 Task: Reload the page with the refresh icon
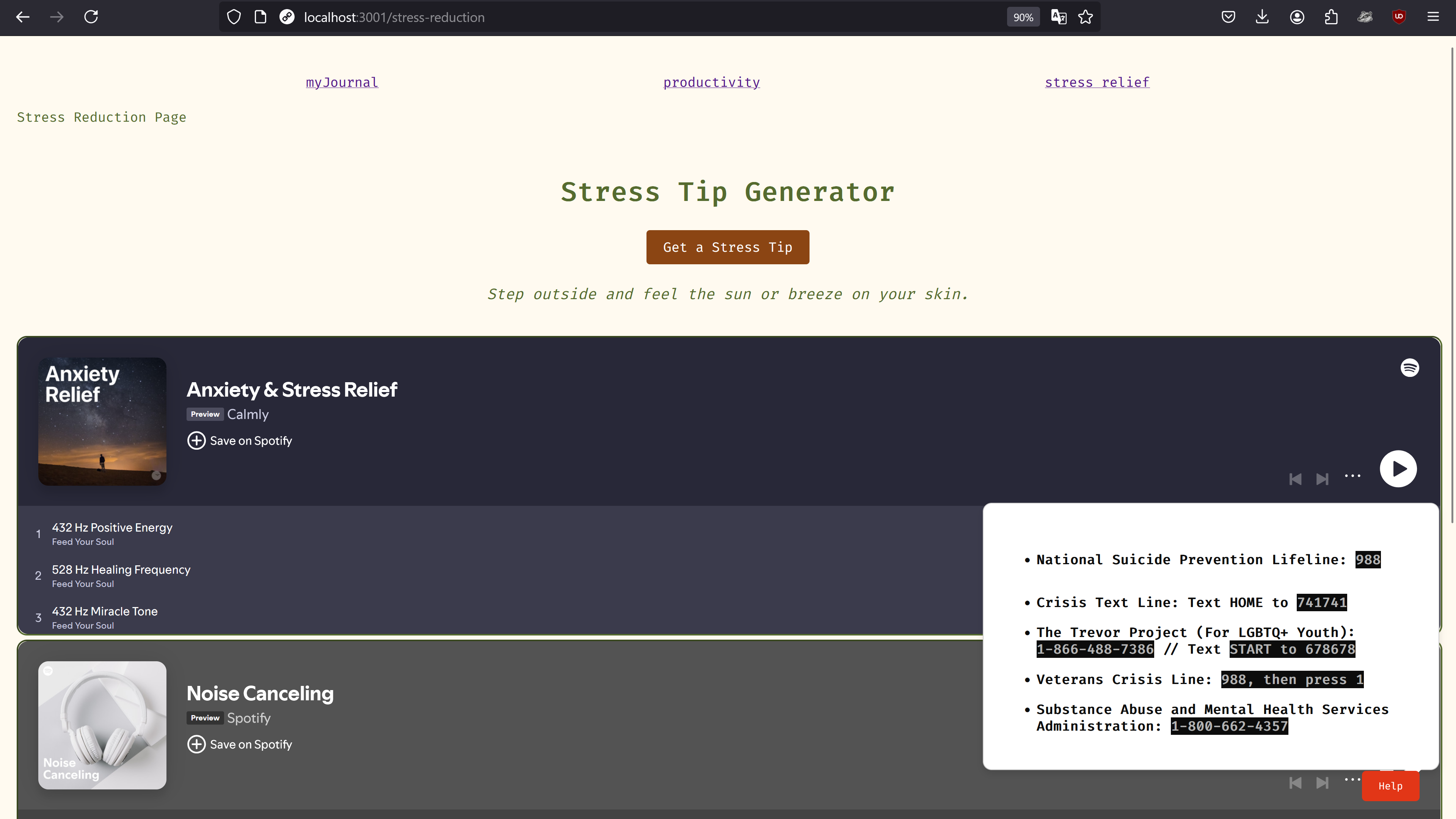(91, 17)
